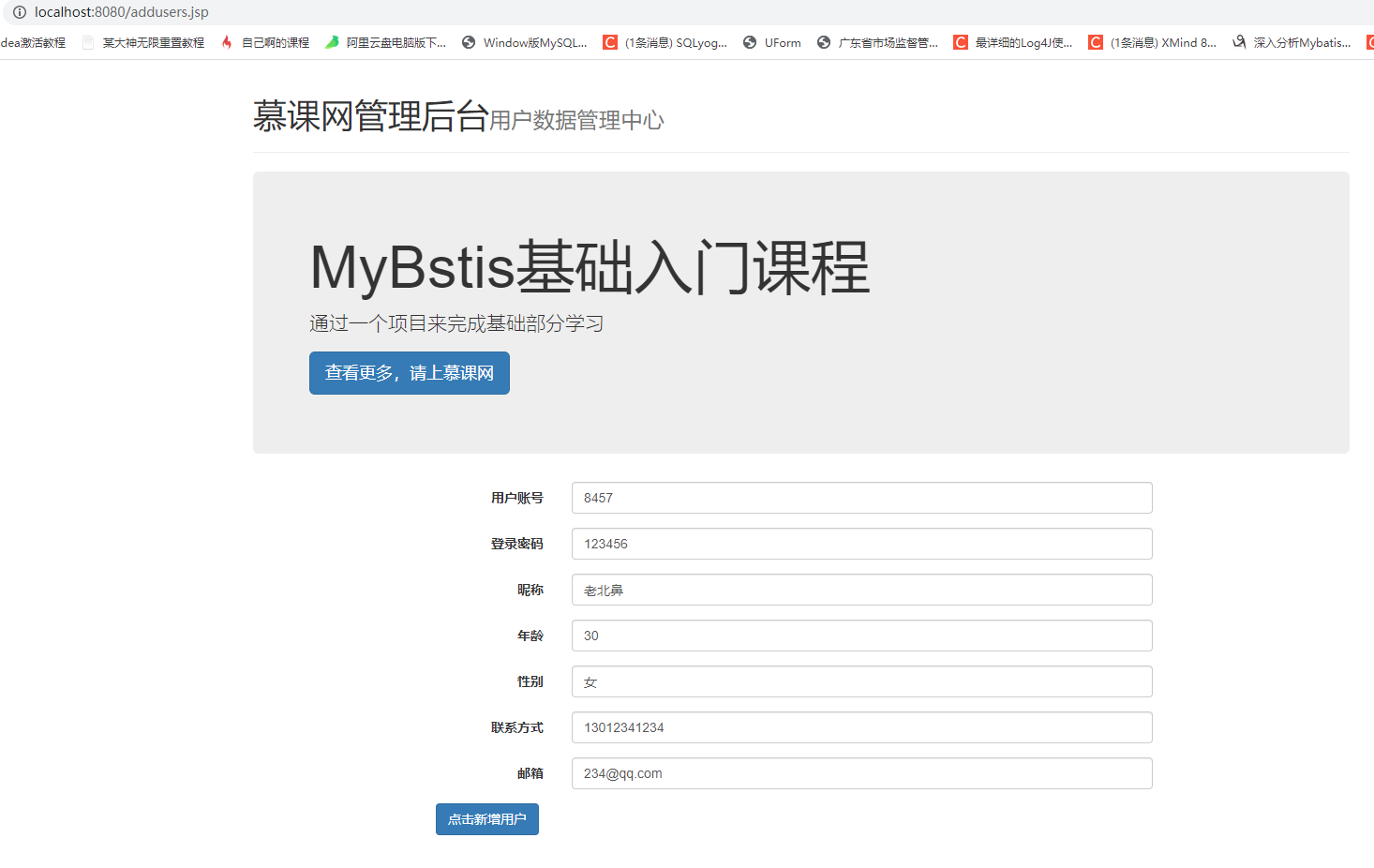
Task: Click the 登录密码 label
Action: 517,544
